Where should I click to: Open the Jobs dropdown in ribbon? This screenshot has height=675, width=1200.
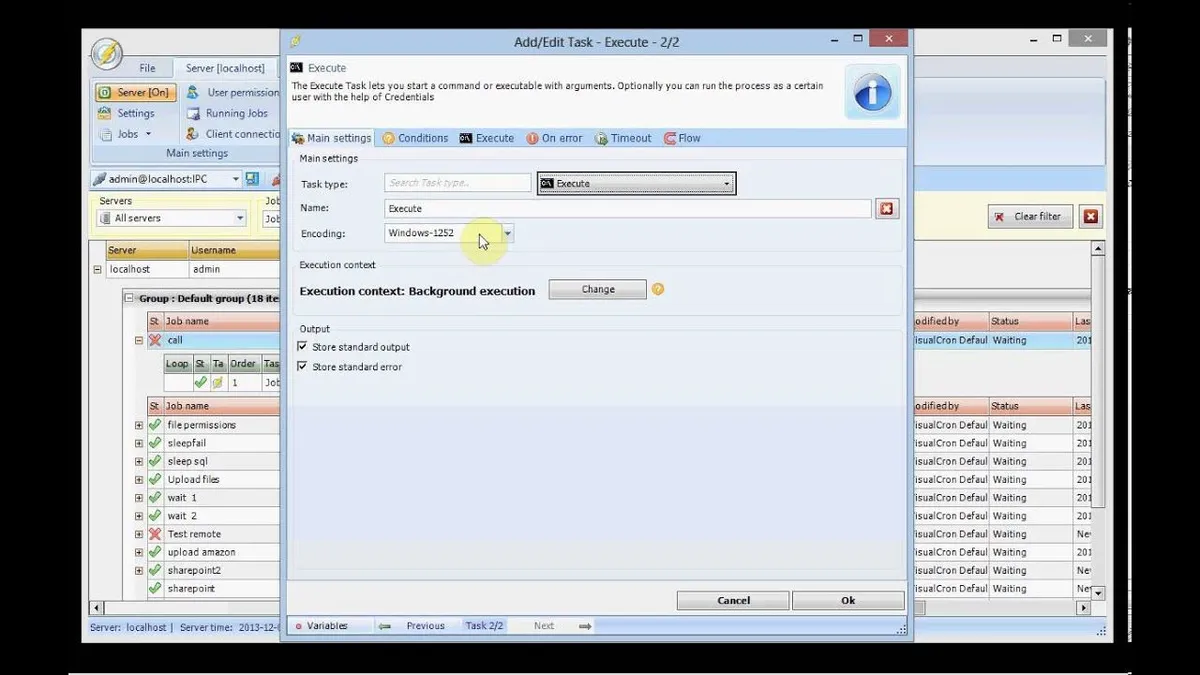coord(126,134)
